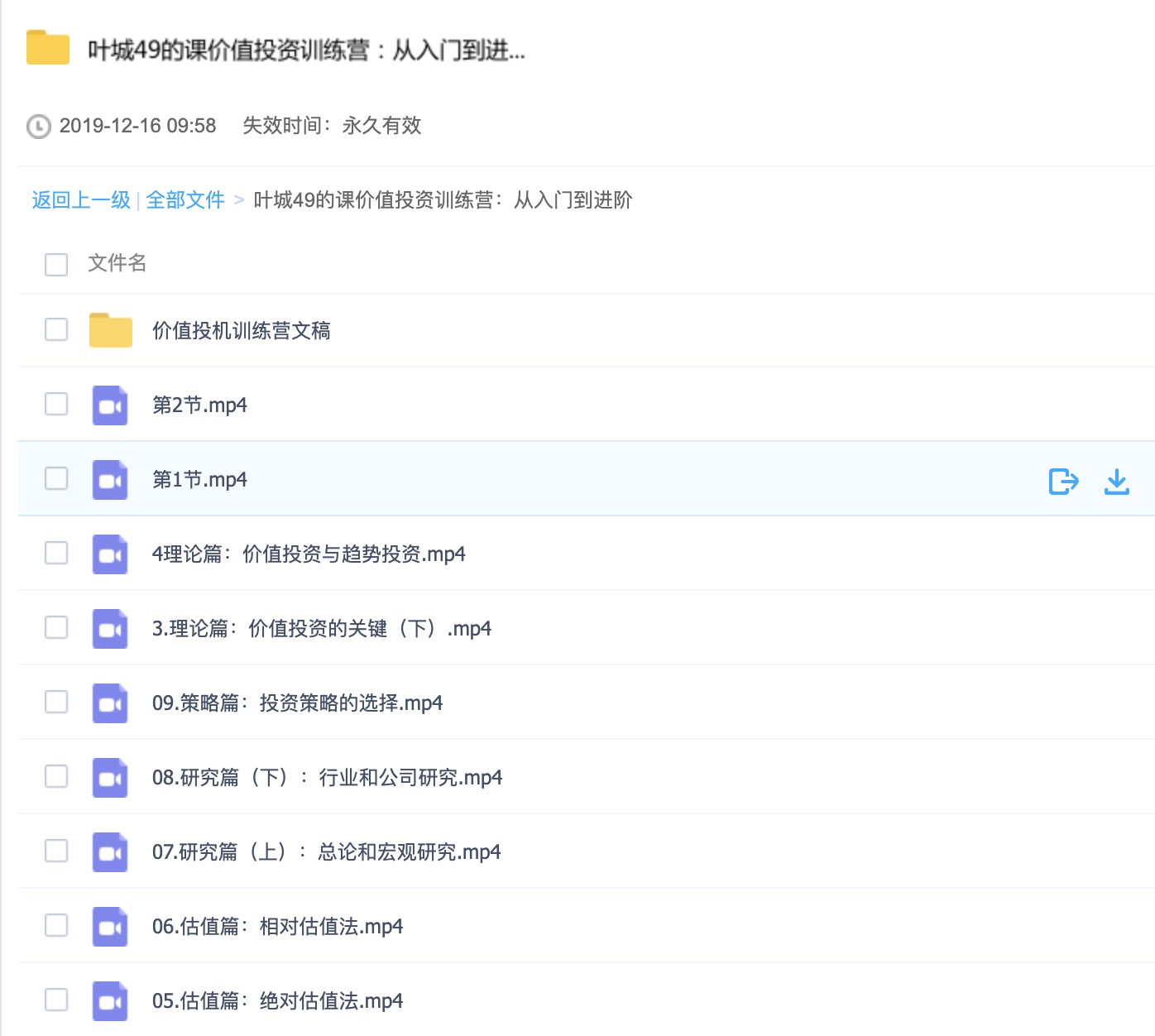Mark checkbox for 06.估值篇：相对估值法.mp4

pyautogui.click(x=56, y=925)
